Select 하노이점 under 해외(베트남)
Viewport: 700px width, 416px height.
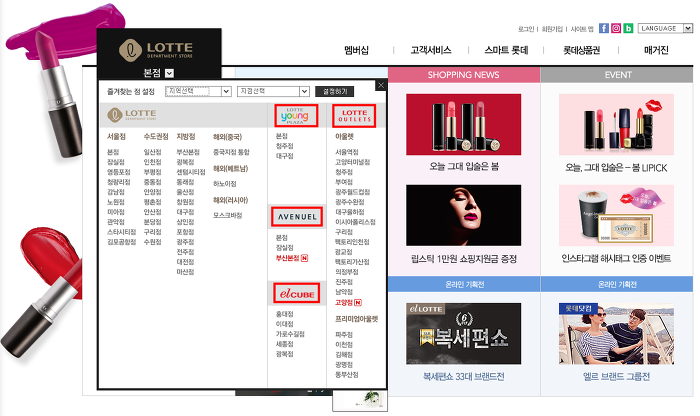225,184
